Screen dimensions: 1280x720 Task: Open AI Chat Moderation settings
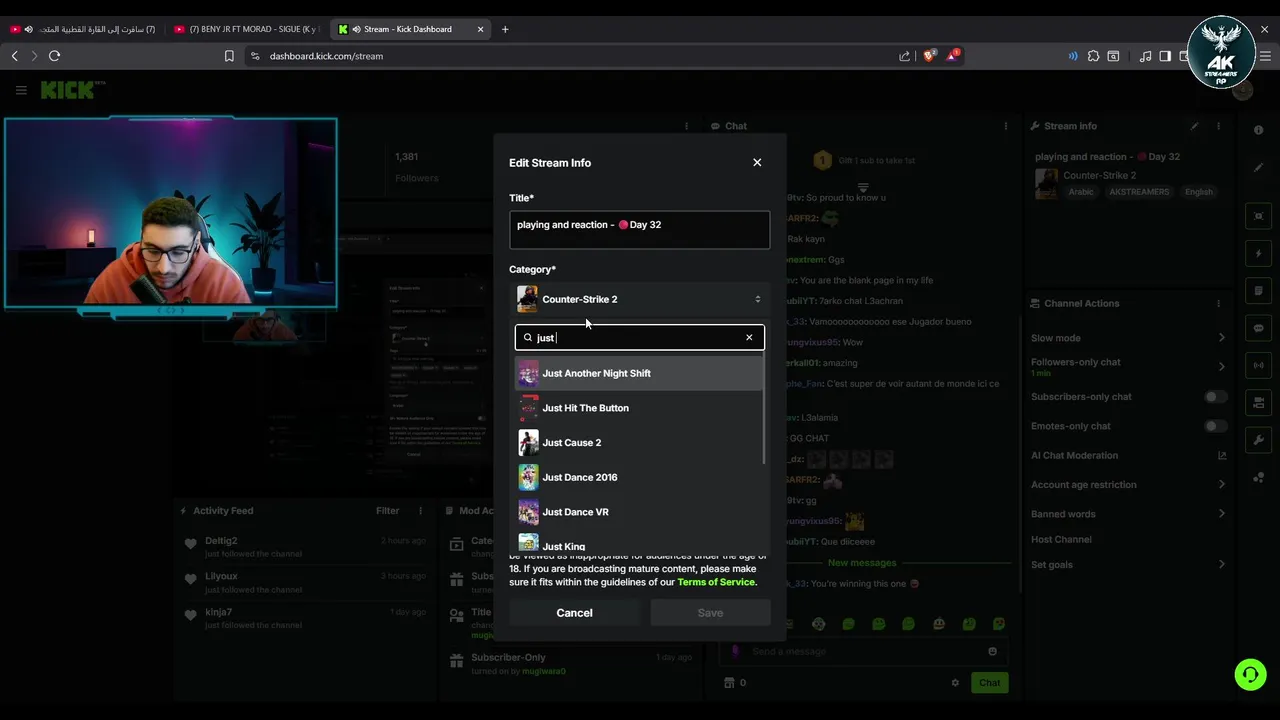pyautogui.click(x=1128, y=455)
